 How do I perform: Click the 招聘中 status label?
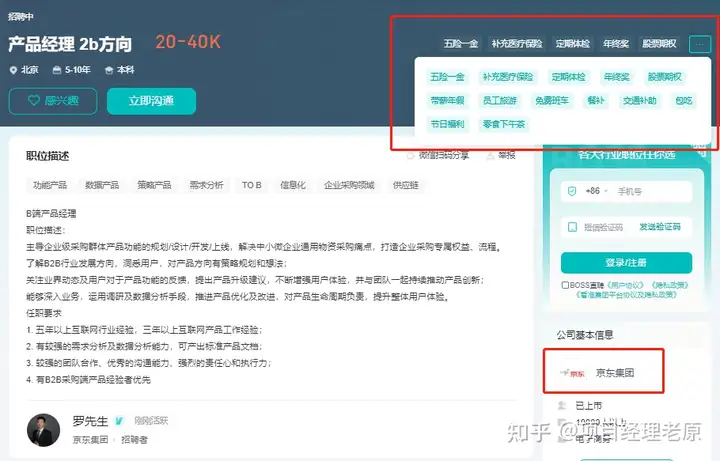[x=21, y=17]
